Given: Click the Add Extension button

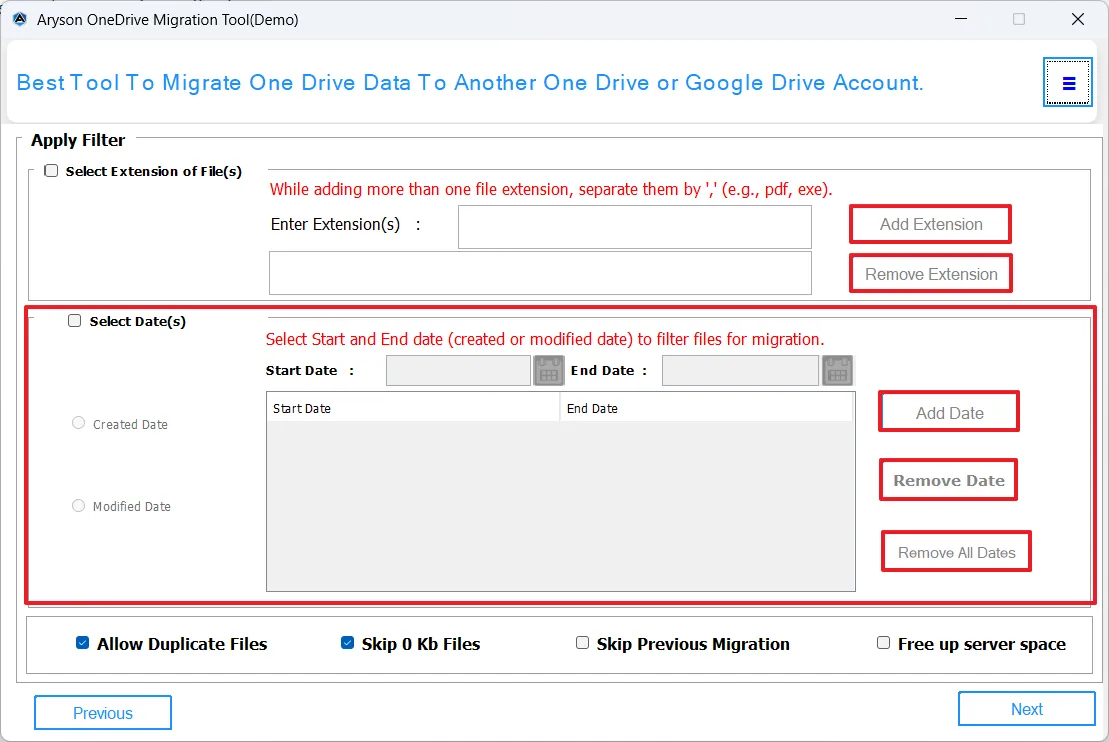Looking at the screenshot, I should [x=930, y=224].
